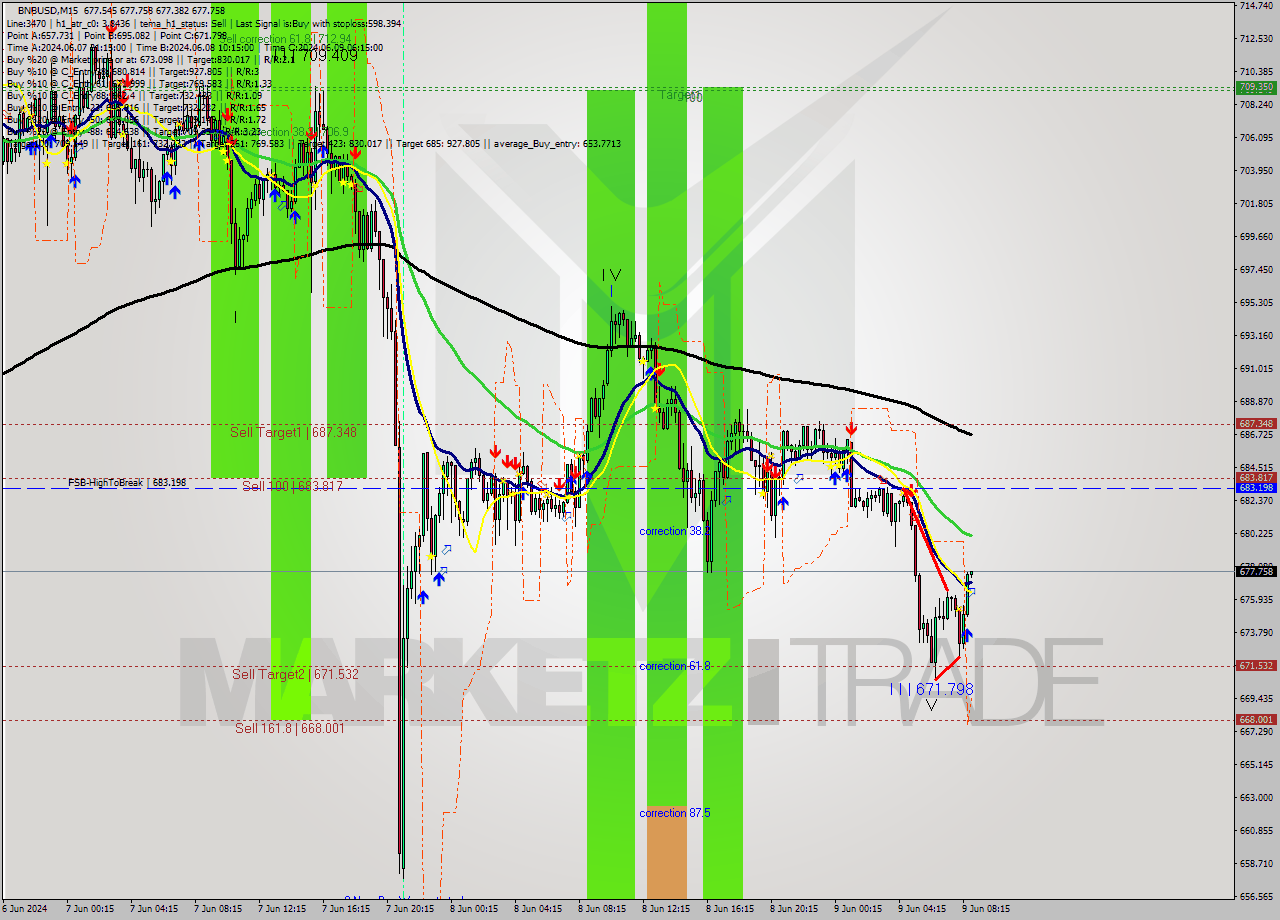Click the 706.095 price axis label

[x=1256, y=137]
